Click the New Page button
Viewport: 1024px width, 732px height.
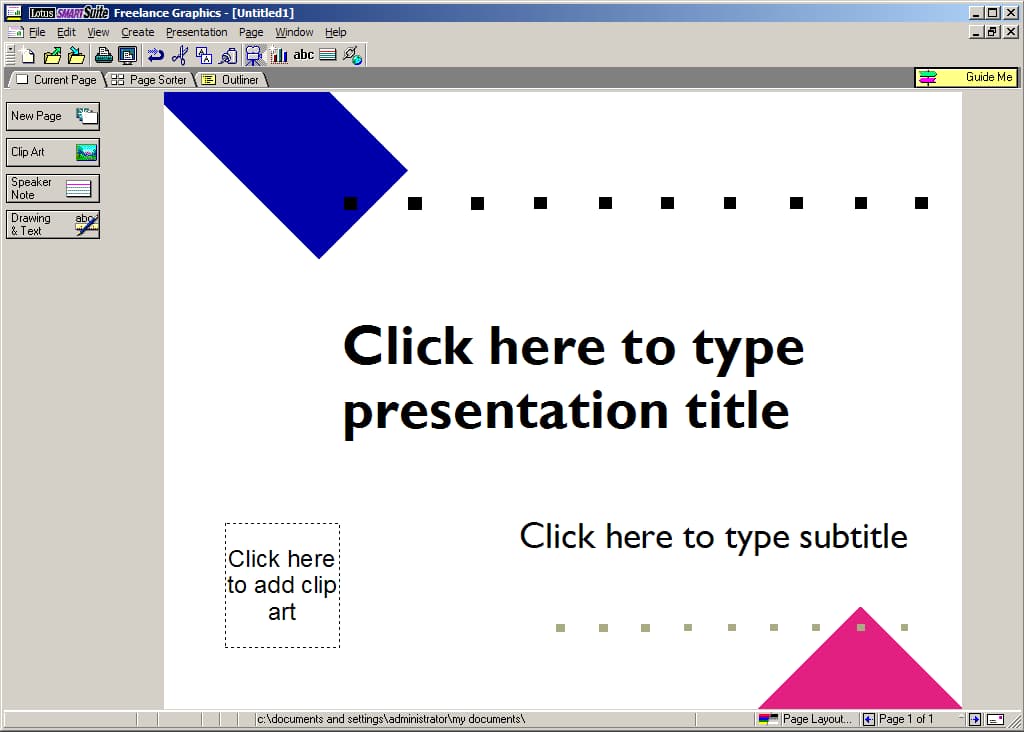click(53, 116)
